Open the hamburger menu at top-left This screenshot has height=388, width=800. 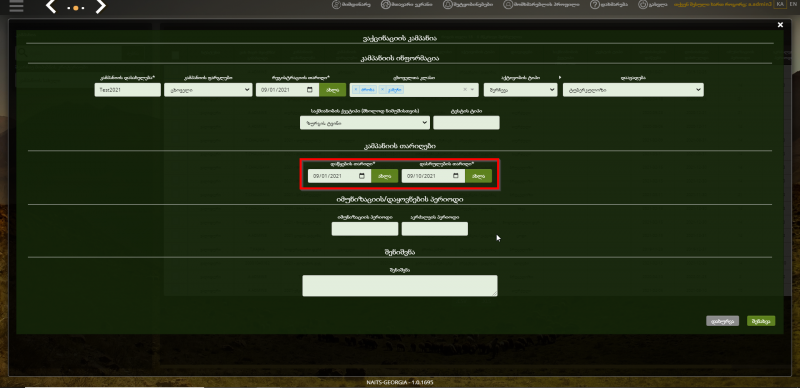click(x=16, y=6)
